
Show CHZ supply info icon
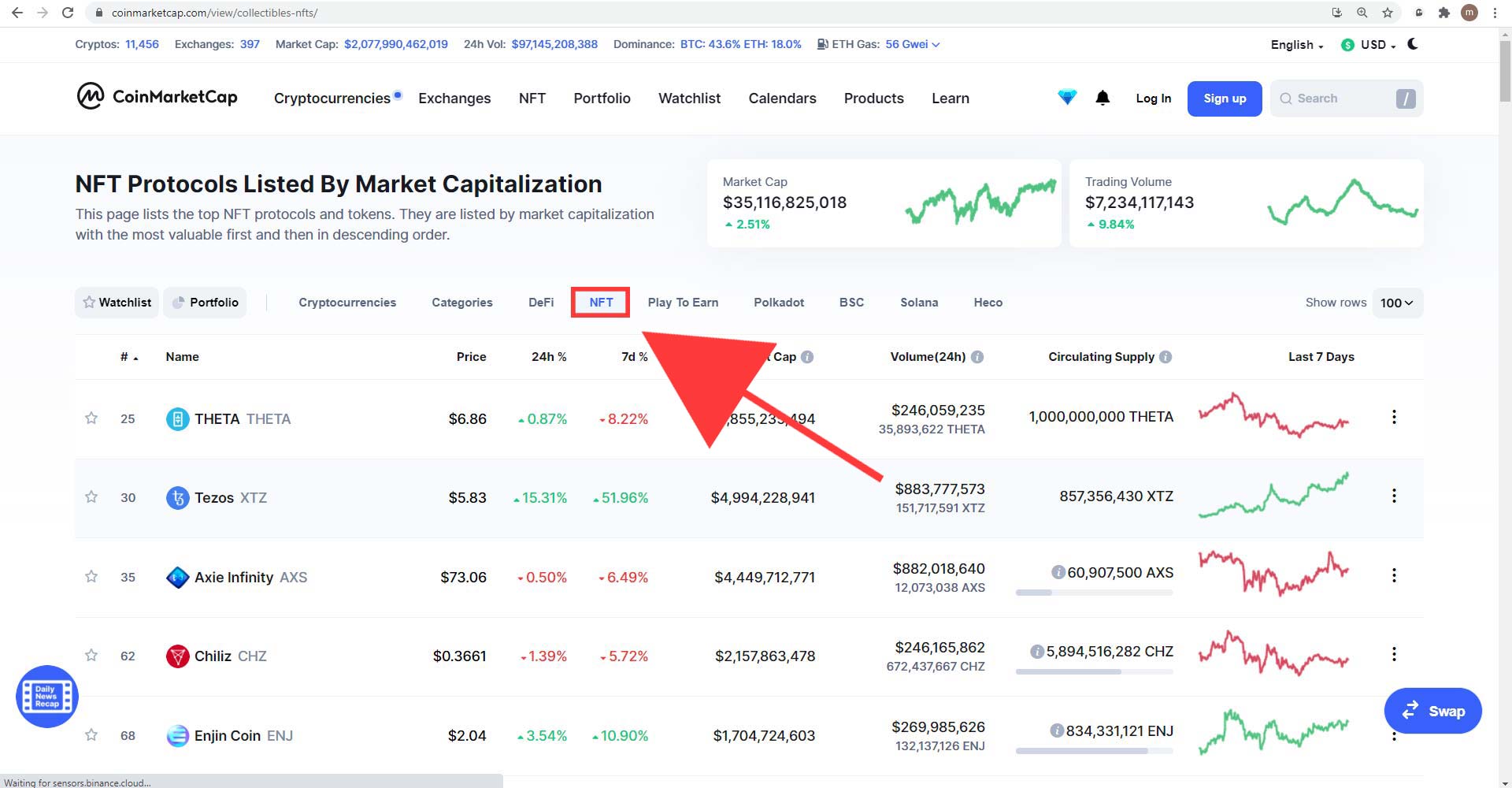[x=1037, y=652]
